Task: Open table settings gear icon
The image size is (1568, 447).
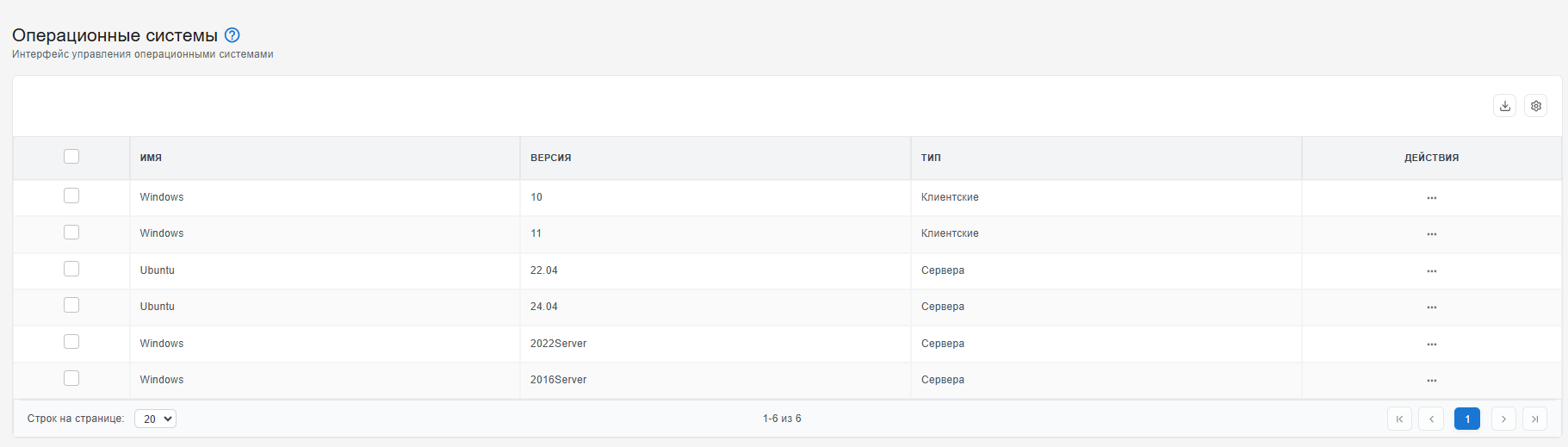Action: 1535,106
